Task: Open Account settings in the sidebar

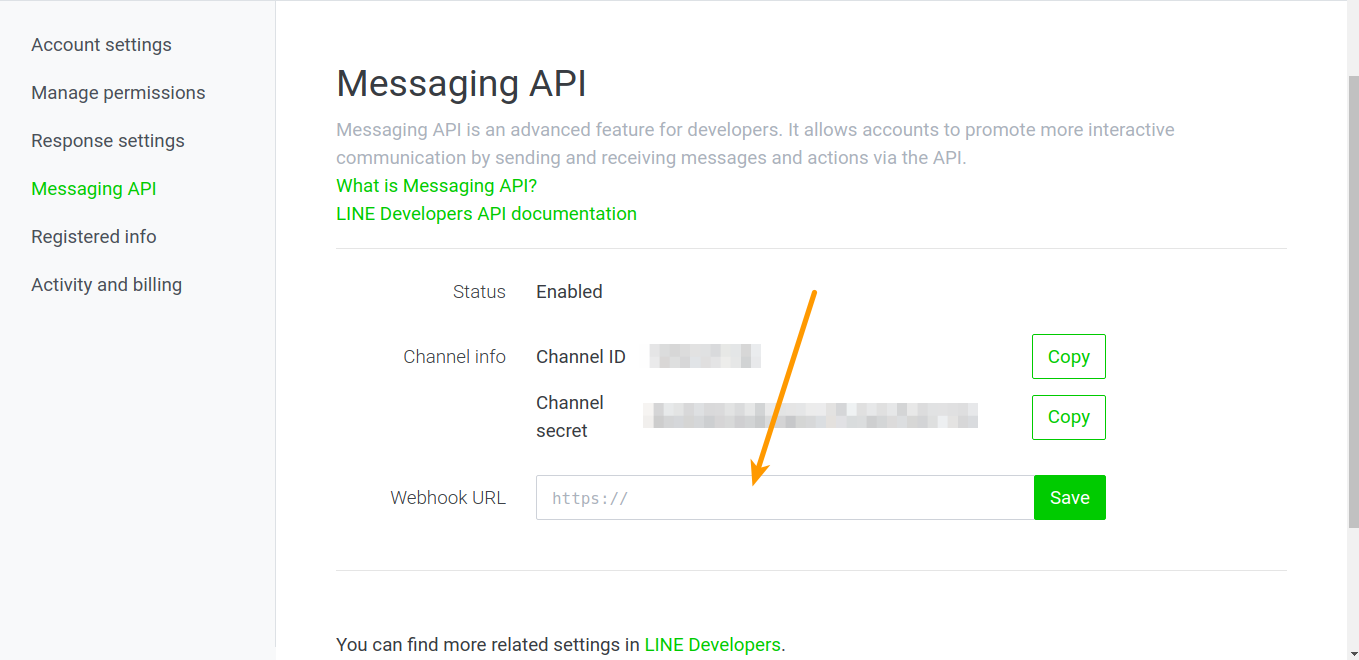Action: (101, 45)
